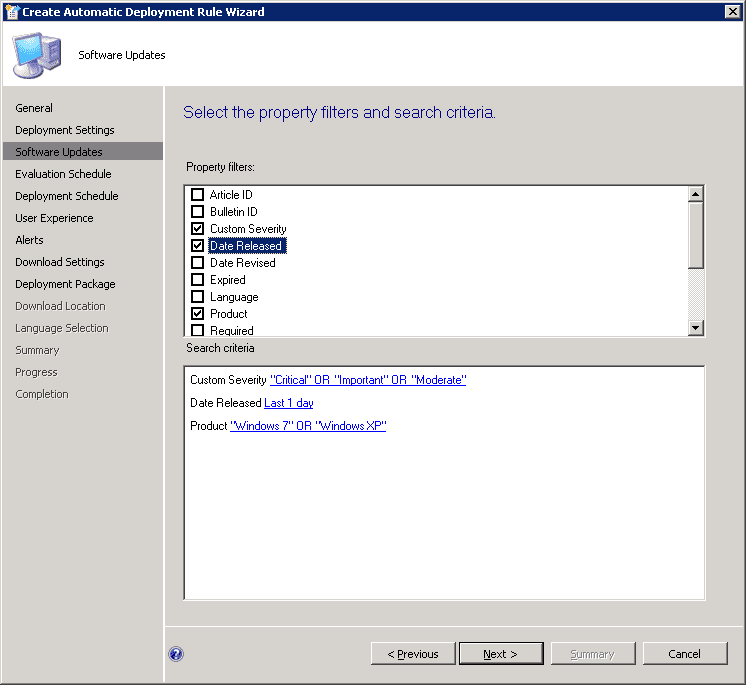The width and height of the screenshot is (746, 685).
Task: Go to Deployment Schedule page
Action: point(67,196)
